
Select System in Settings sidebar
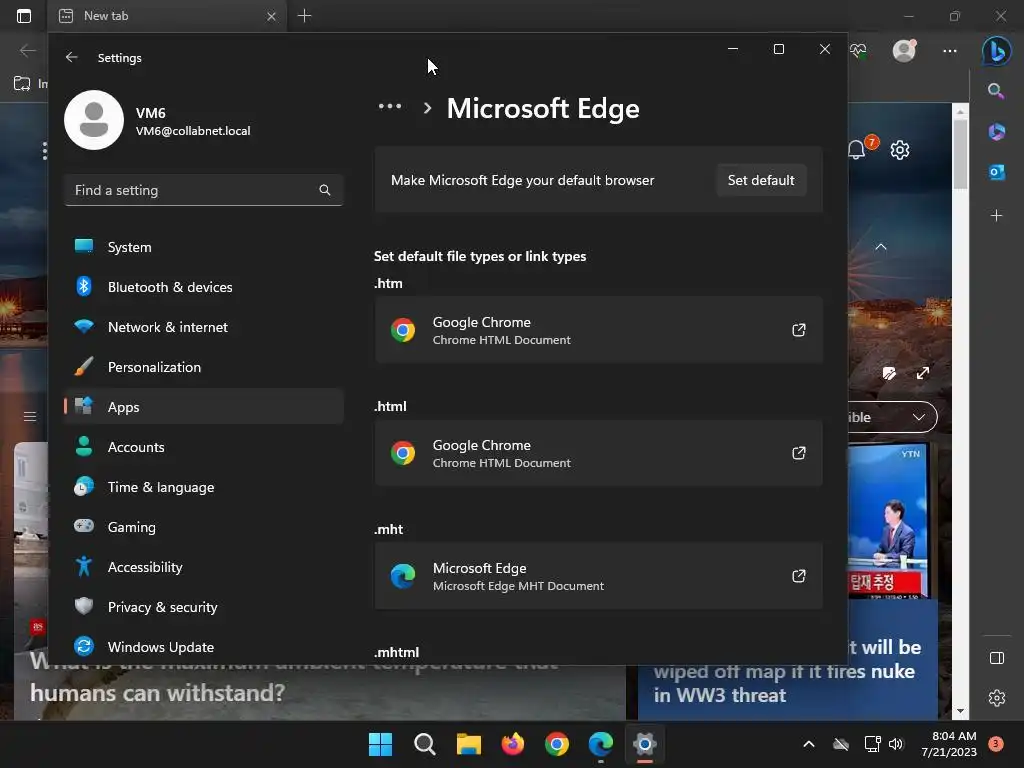(204, 247)
